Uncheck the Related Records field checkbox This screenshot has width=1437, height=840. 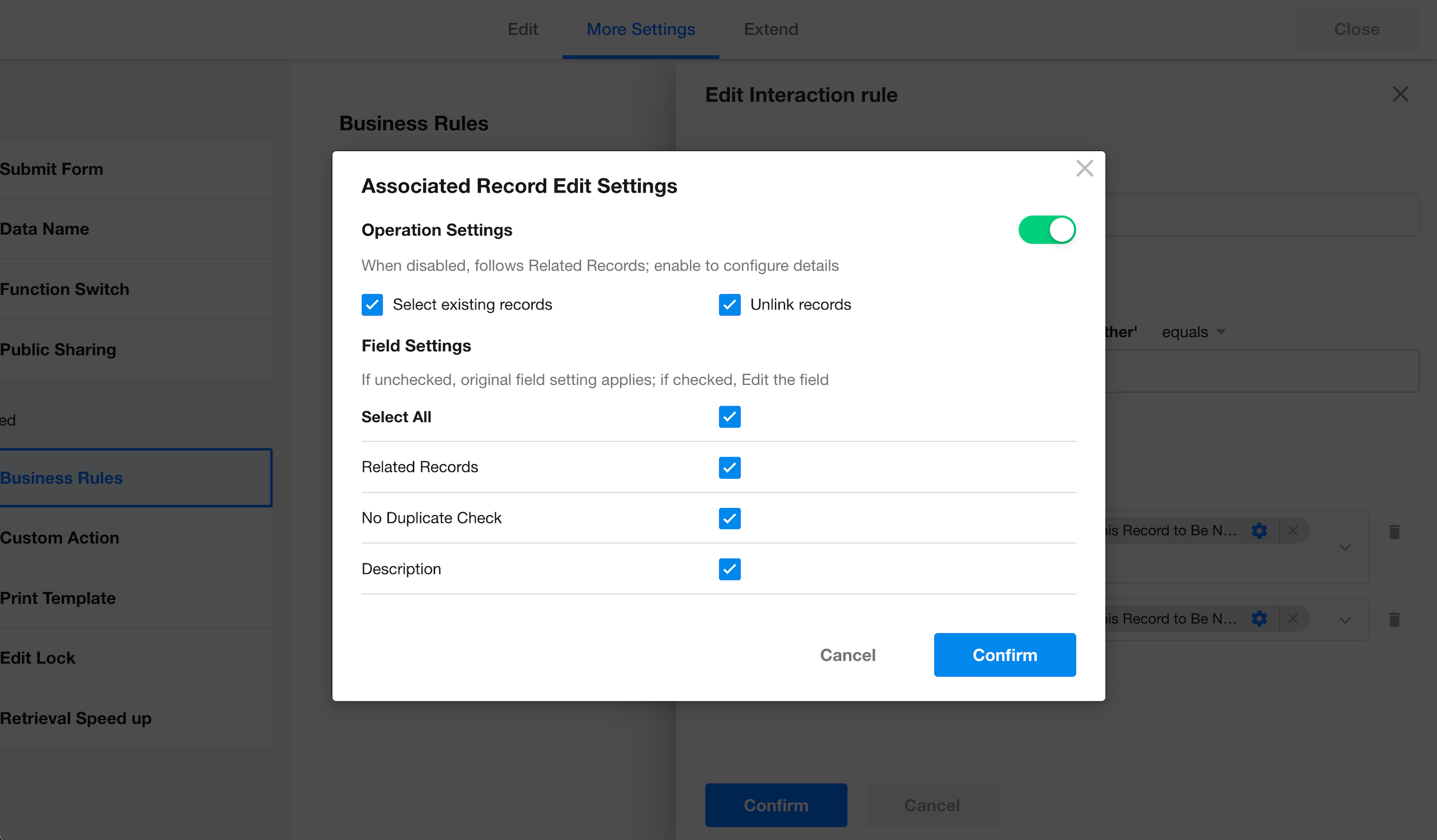point(729,468)
